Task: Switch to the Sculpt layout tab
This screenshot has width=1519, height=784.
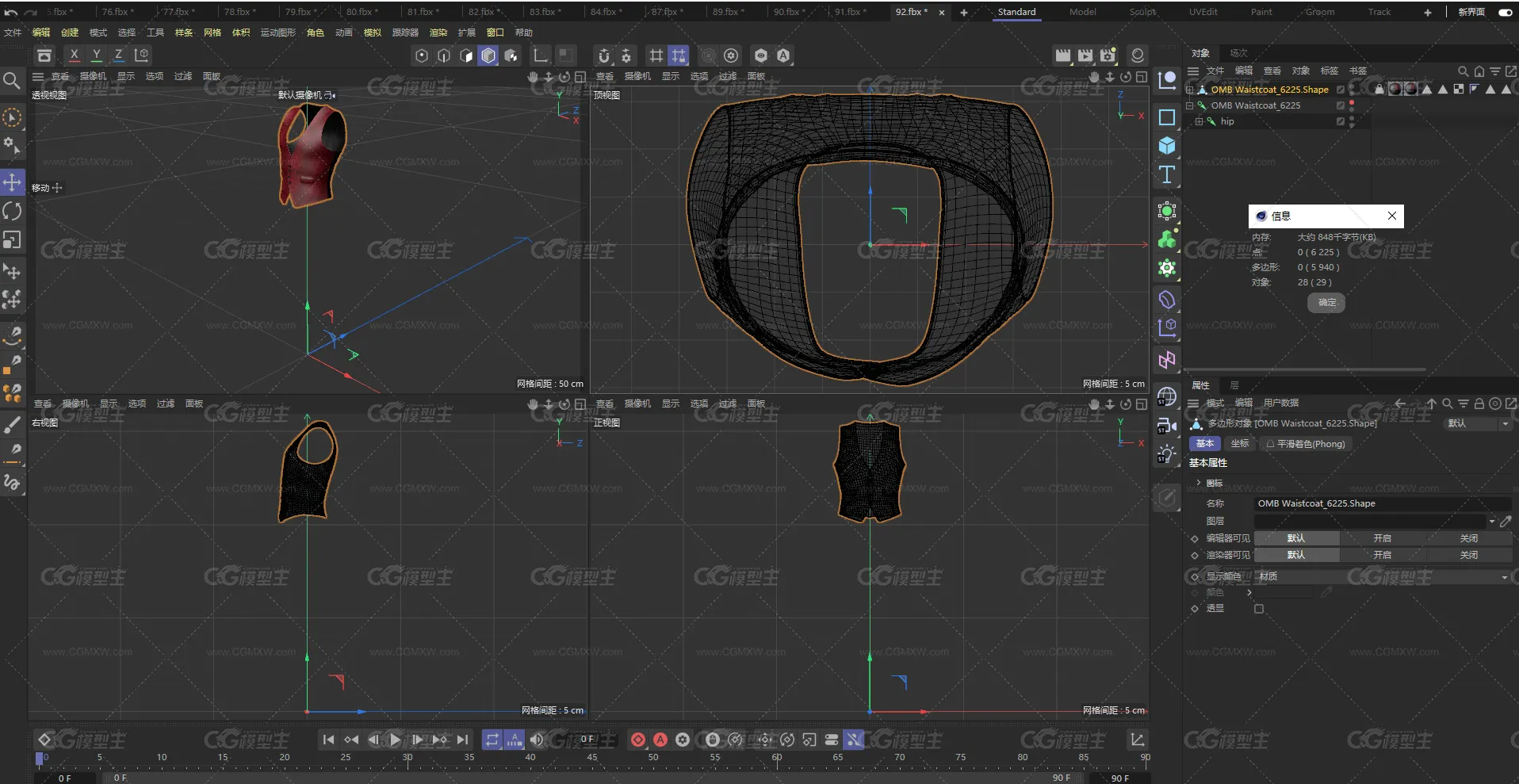Action: pos(1142,12)
